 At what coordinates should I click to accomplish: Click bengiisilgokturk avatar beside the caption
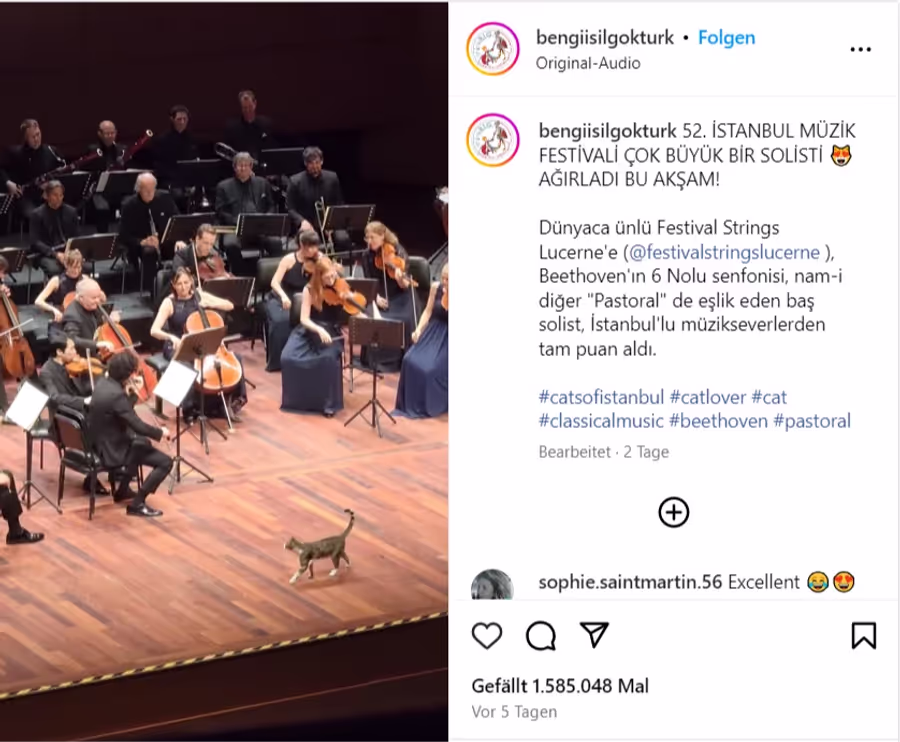point(493,140)
